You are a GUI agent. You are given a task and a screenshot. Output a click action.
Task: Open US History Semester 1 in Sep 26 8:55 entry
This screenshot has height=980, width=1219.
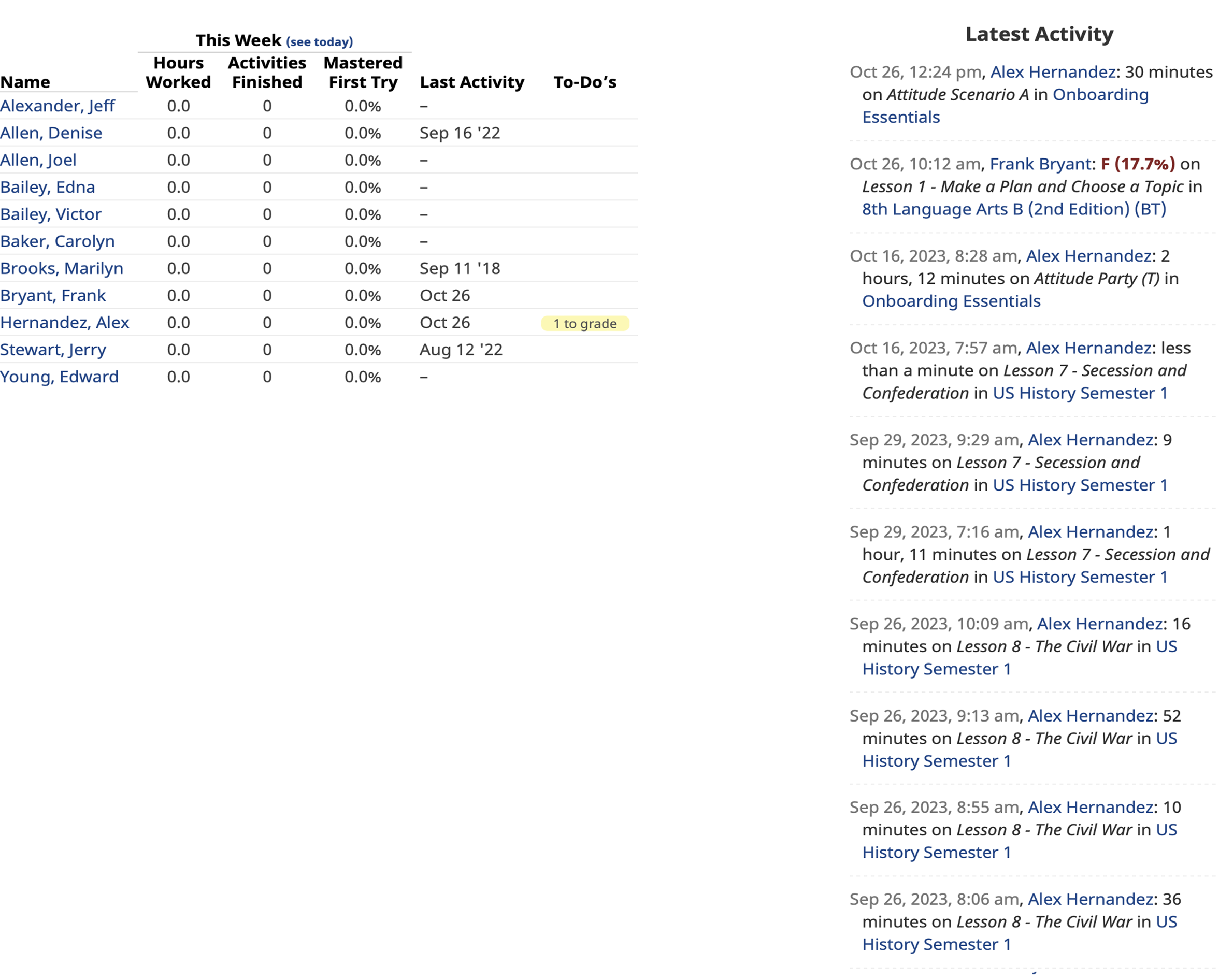coord(1020,842)
